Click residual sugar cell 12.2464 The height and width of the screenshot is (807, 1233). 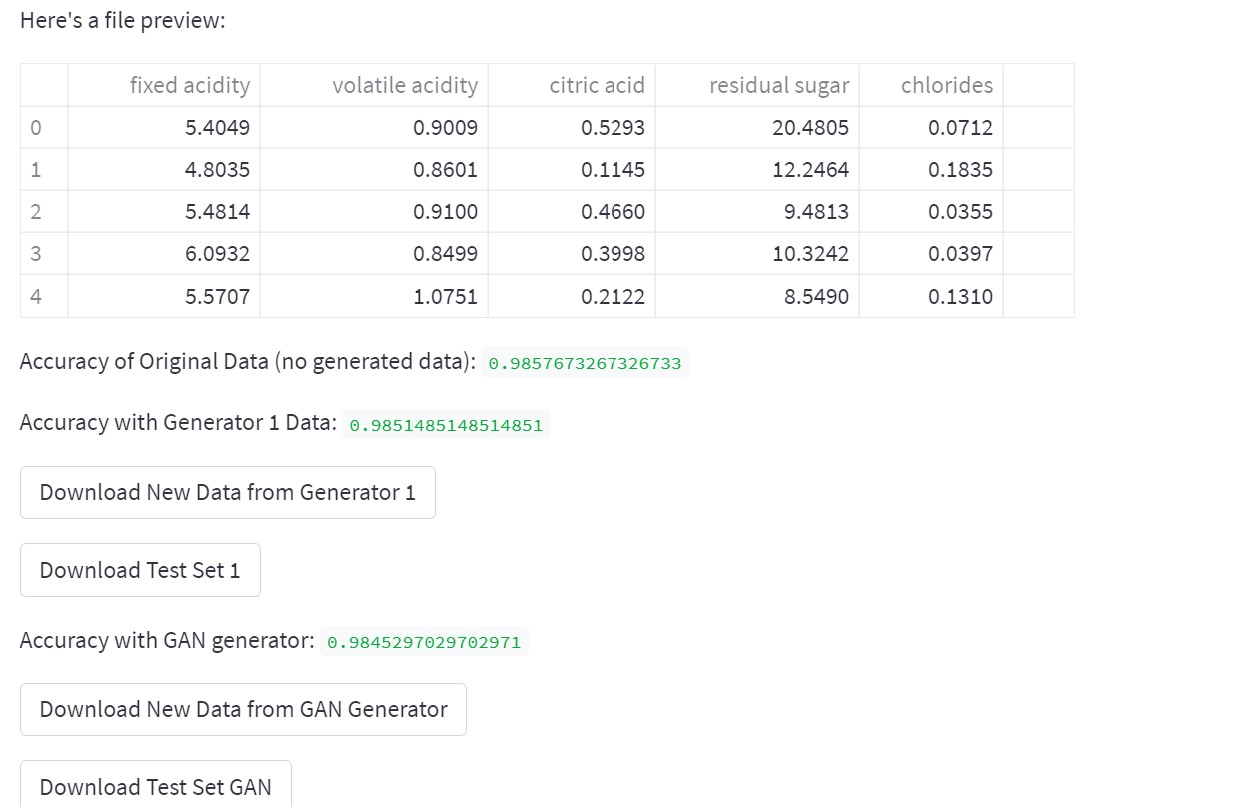810,170
